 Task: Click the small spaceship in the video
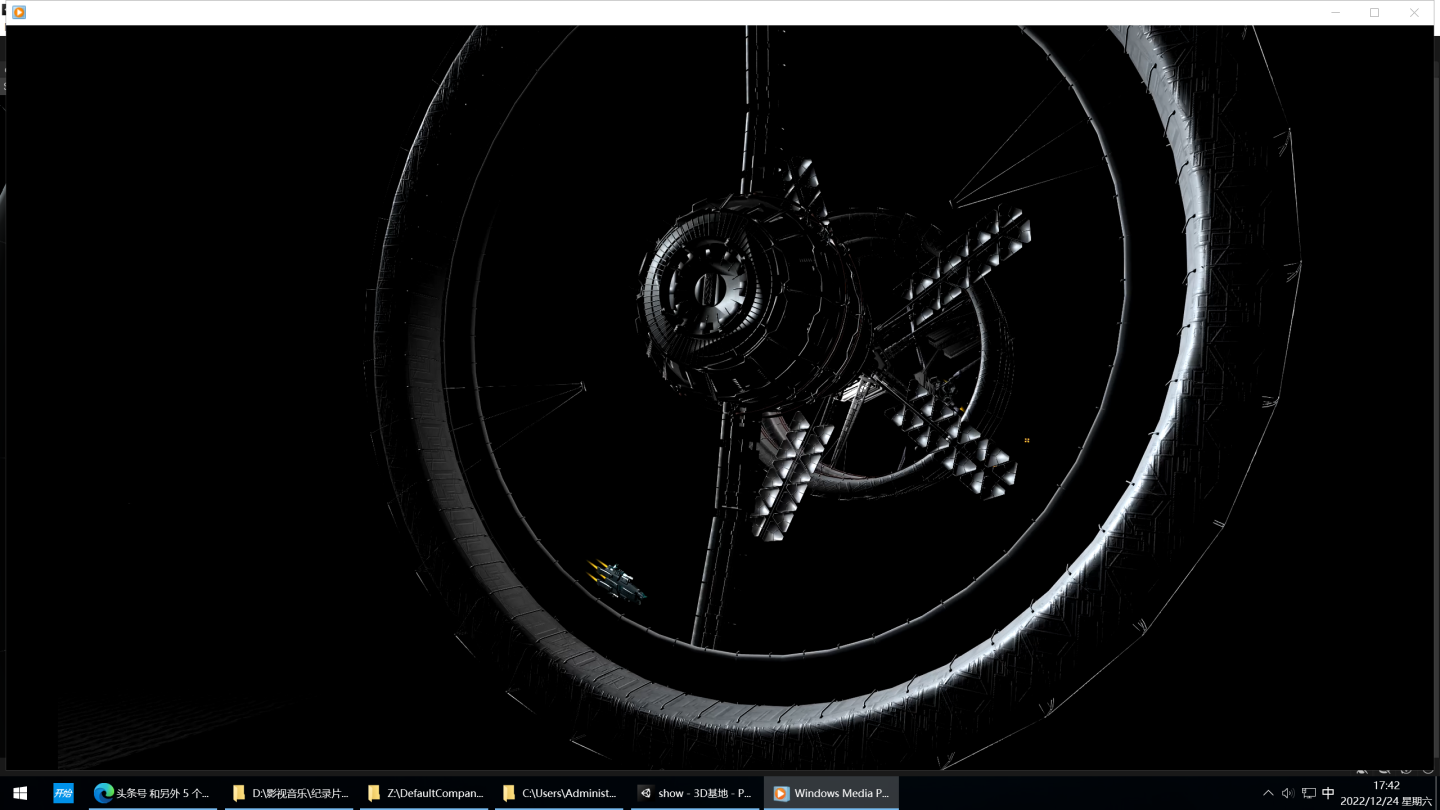click(x=615, y=580)
